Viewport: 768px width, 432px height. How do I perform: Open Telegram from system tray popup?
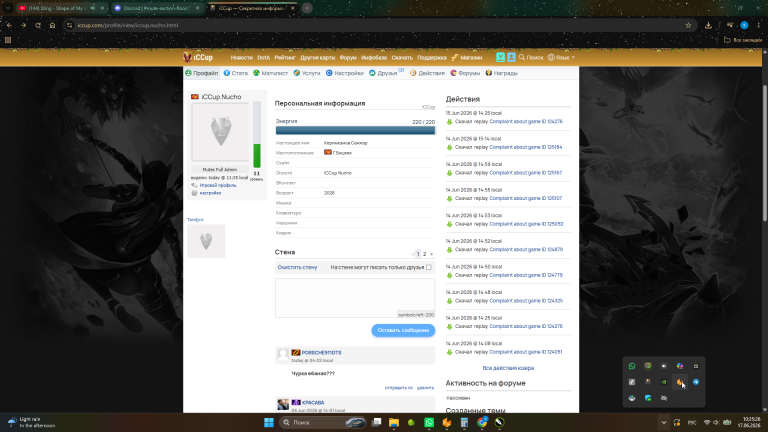pos(696,382)
